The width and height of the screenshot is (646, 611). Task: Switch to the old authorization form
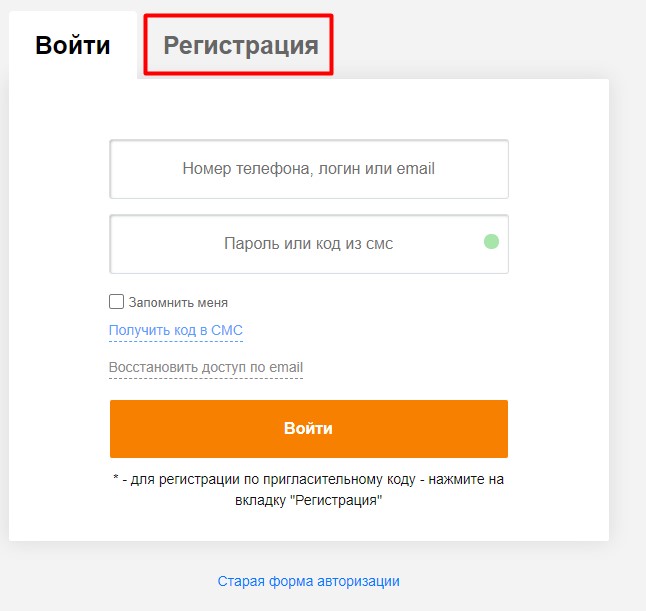pyautogui.click(x=308, y=581)
